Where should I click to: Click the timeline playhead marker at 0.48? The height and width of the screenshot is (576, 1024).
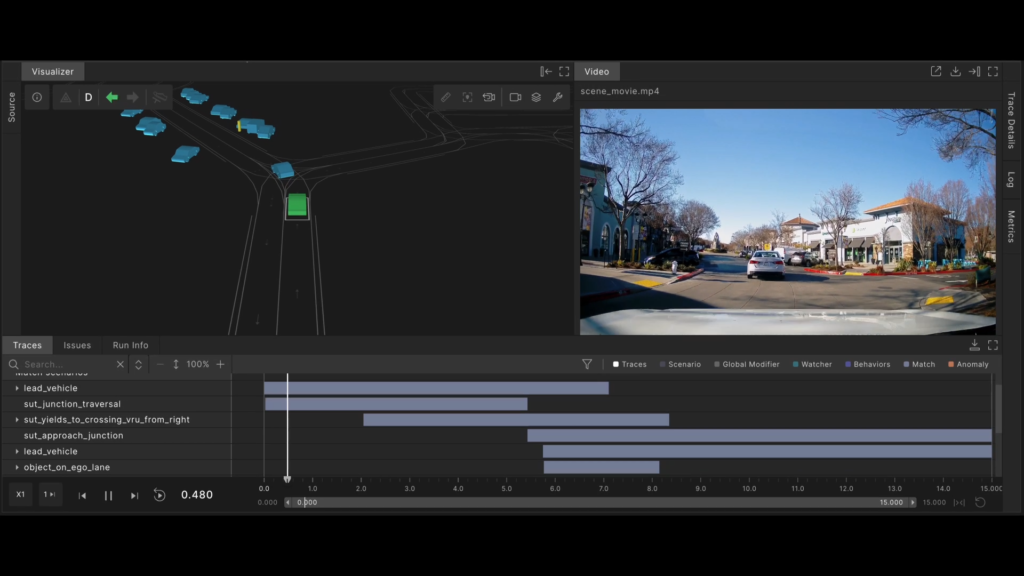(287, 479)
